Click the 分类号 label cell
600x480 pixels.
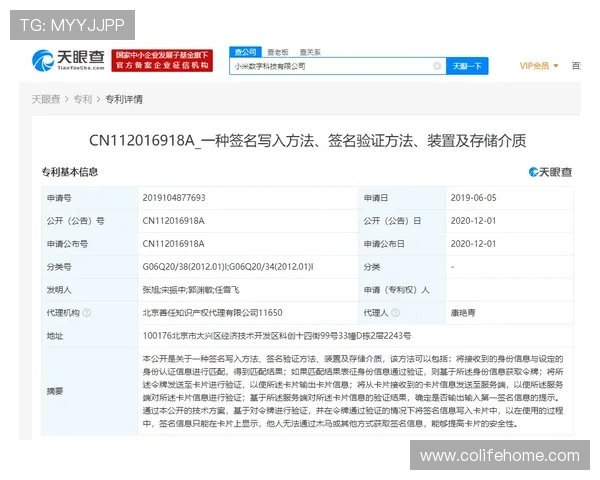(90, 267)
